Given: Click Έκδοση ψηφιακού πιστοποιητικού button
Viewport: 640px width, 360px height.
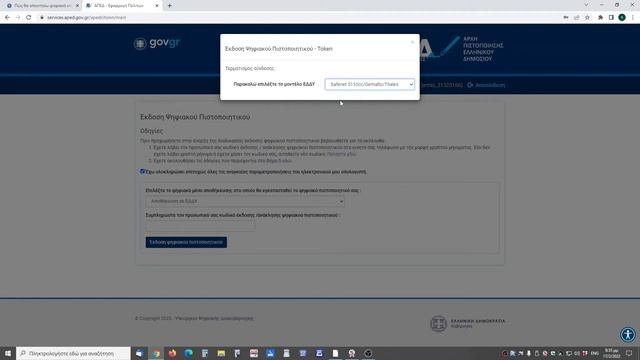Looking at the screenshot, I should coord(186,242).
